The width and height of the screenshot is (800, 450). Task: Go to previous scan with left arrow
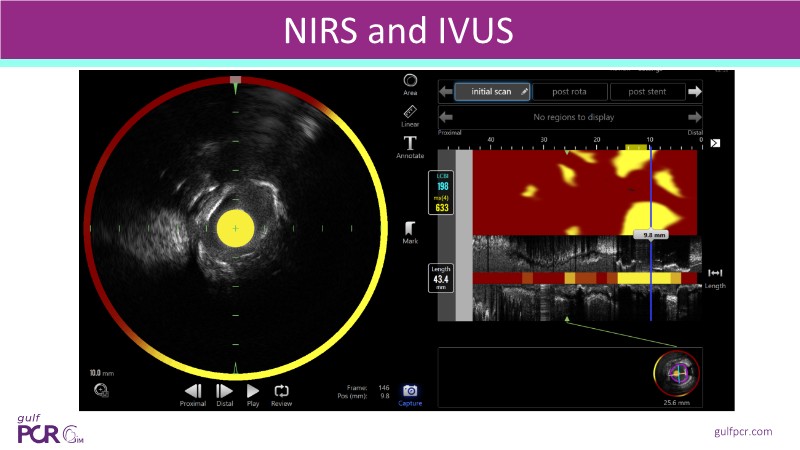(446, 92)
